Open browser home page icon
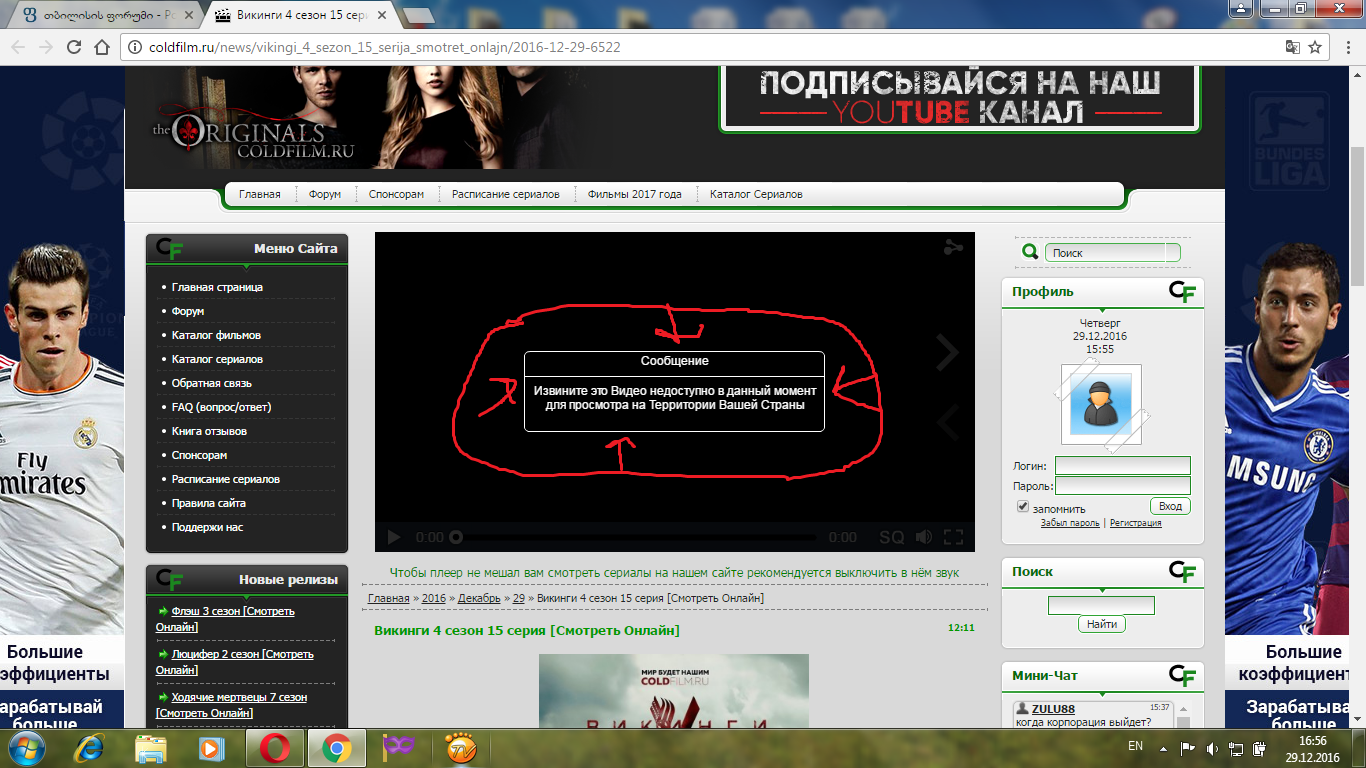 (x=101, y=47)
